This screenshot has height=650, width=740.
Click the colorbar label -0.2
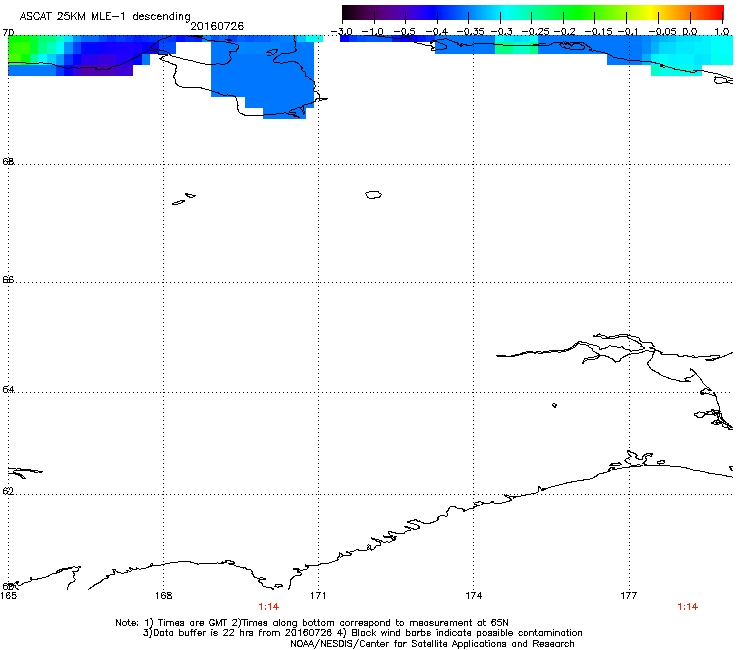[564, 32]
